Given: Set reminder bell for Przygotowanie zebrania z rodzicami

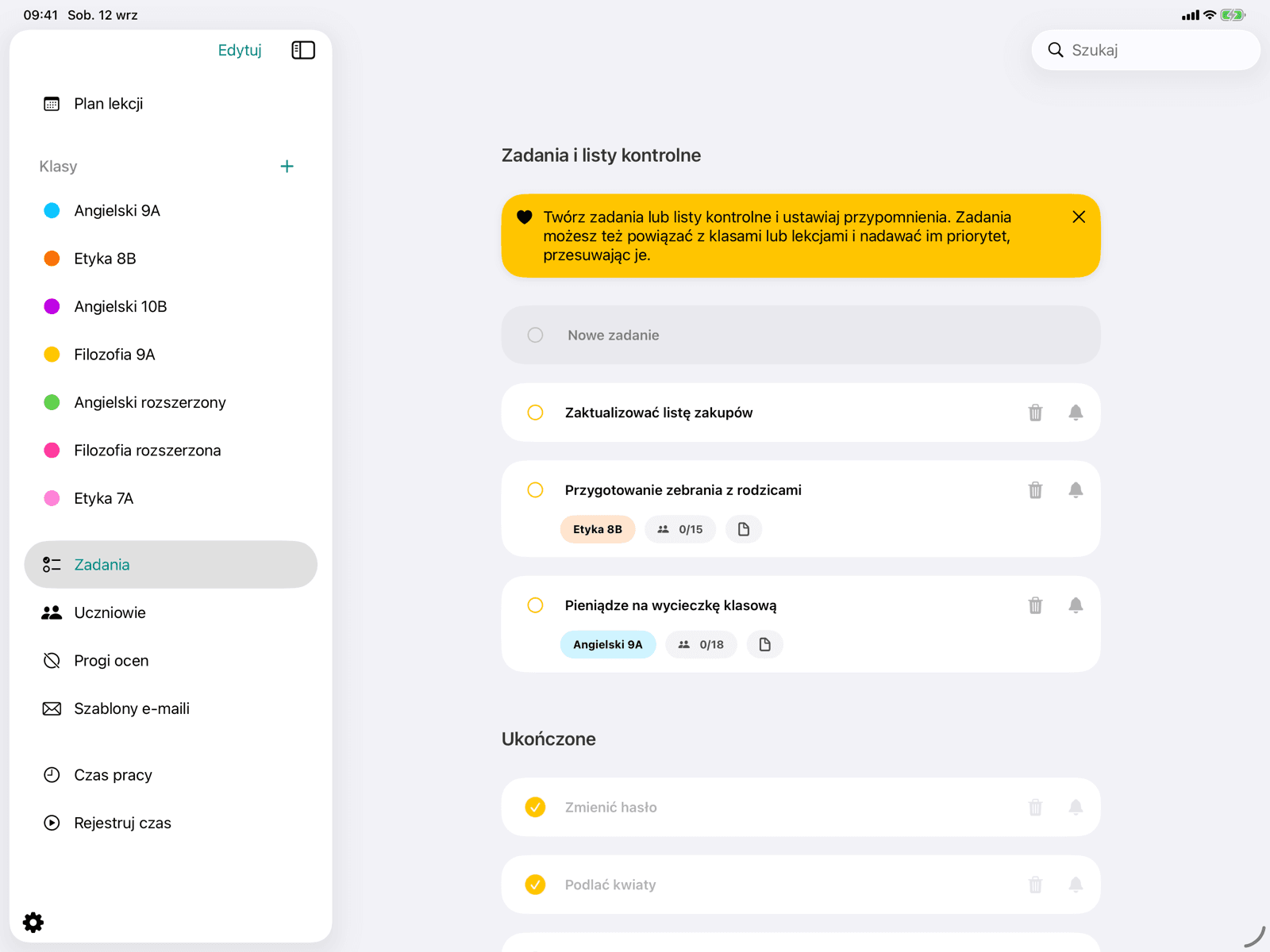Looking at the screenshot, I should 1076,490.
